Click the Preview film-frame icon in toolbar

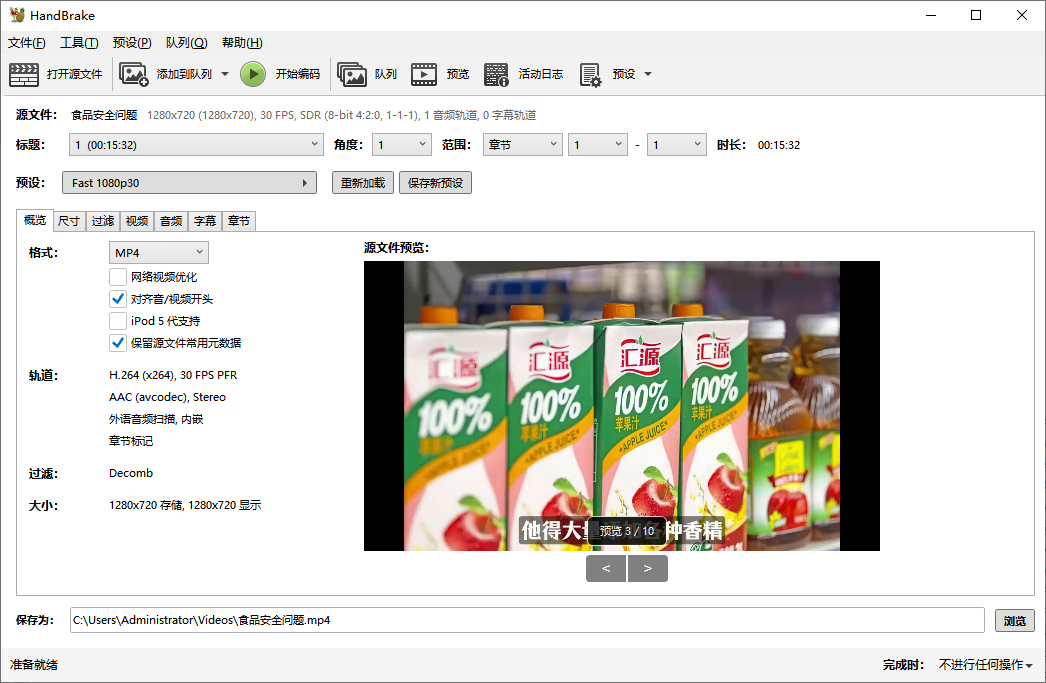(x=424, y=74)
